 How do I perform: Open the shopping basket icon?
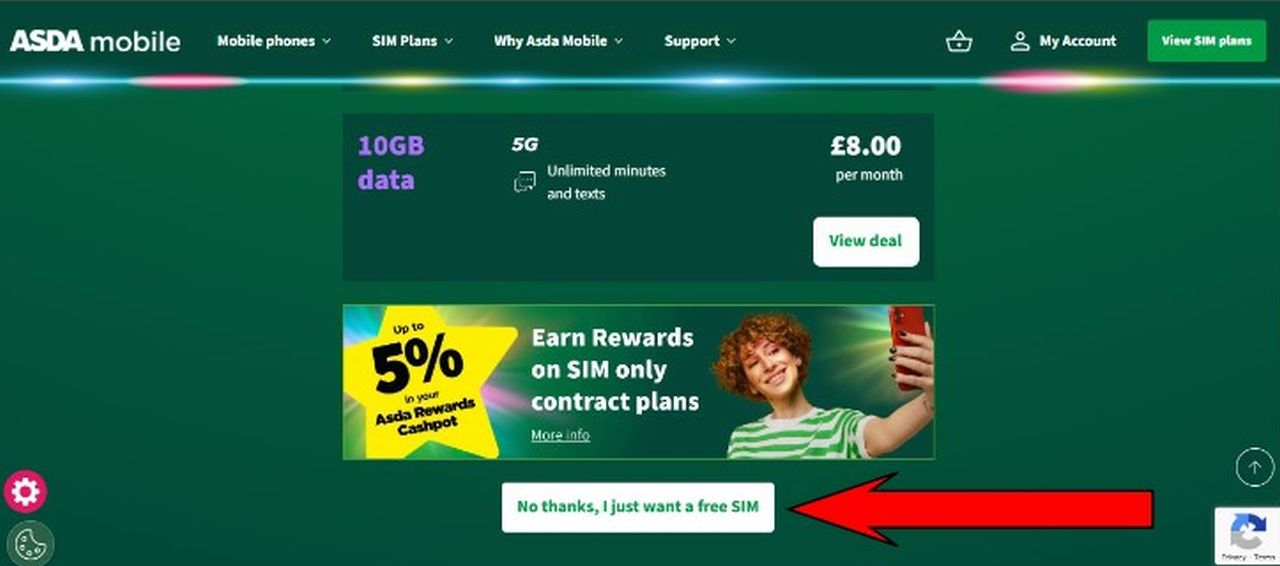tap(959, 41)
